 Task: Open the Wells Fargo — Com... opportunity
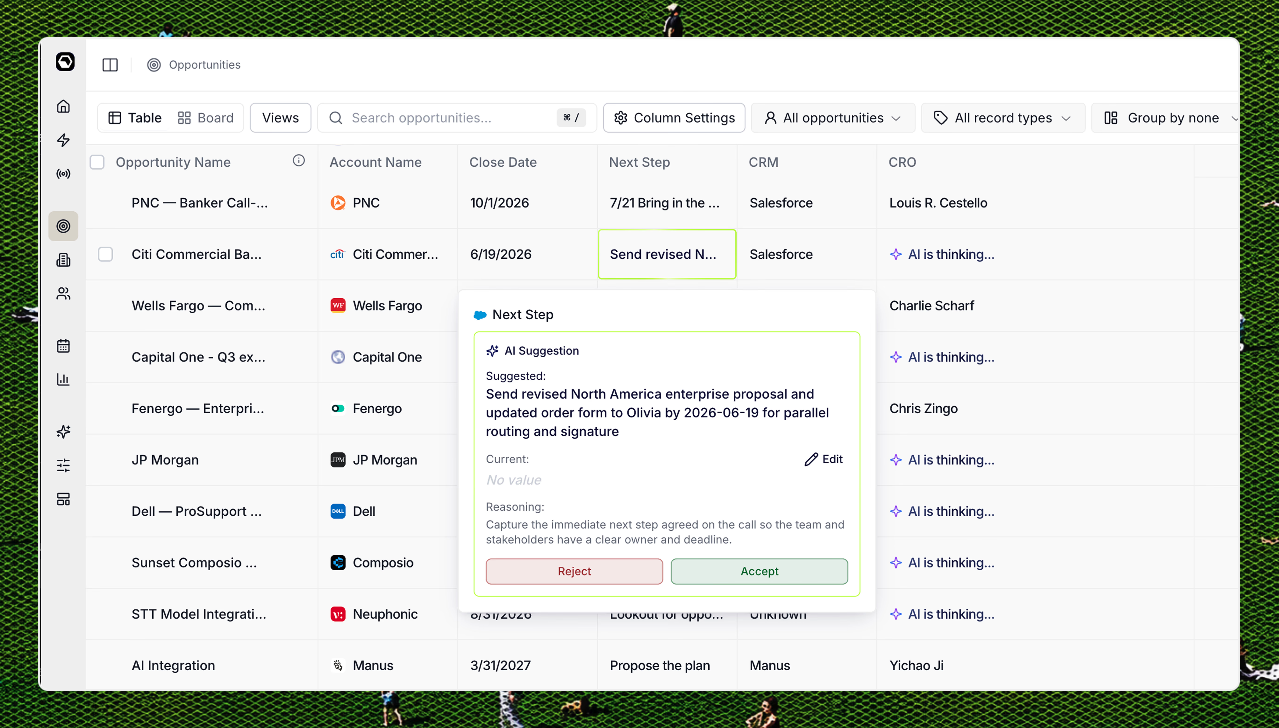[x=199, y=306]
